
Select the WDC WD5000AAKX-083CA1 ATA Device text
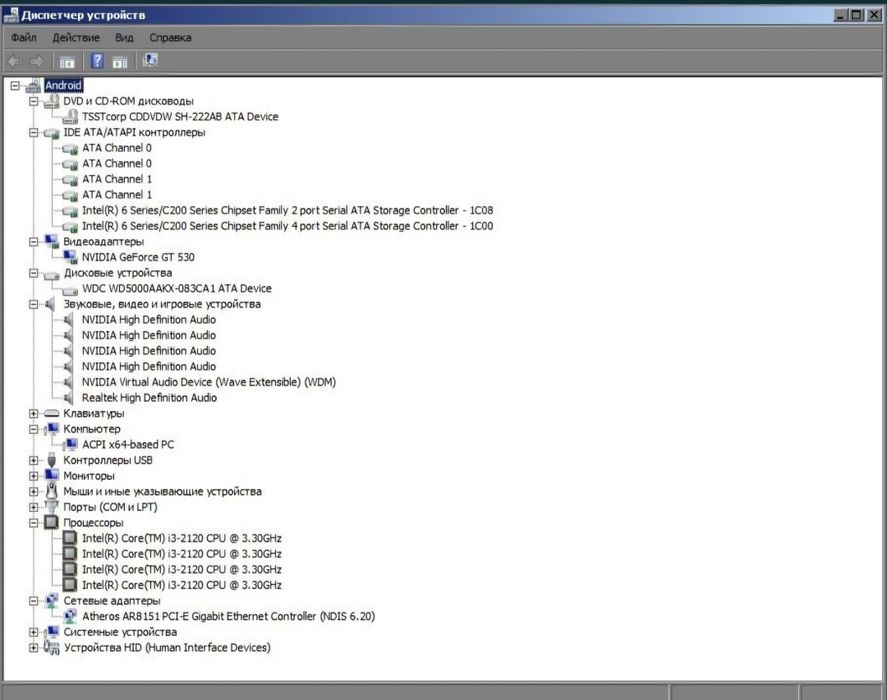point(176,289)
